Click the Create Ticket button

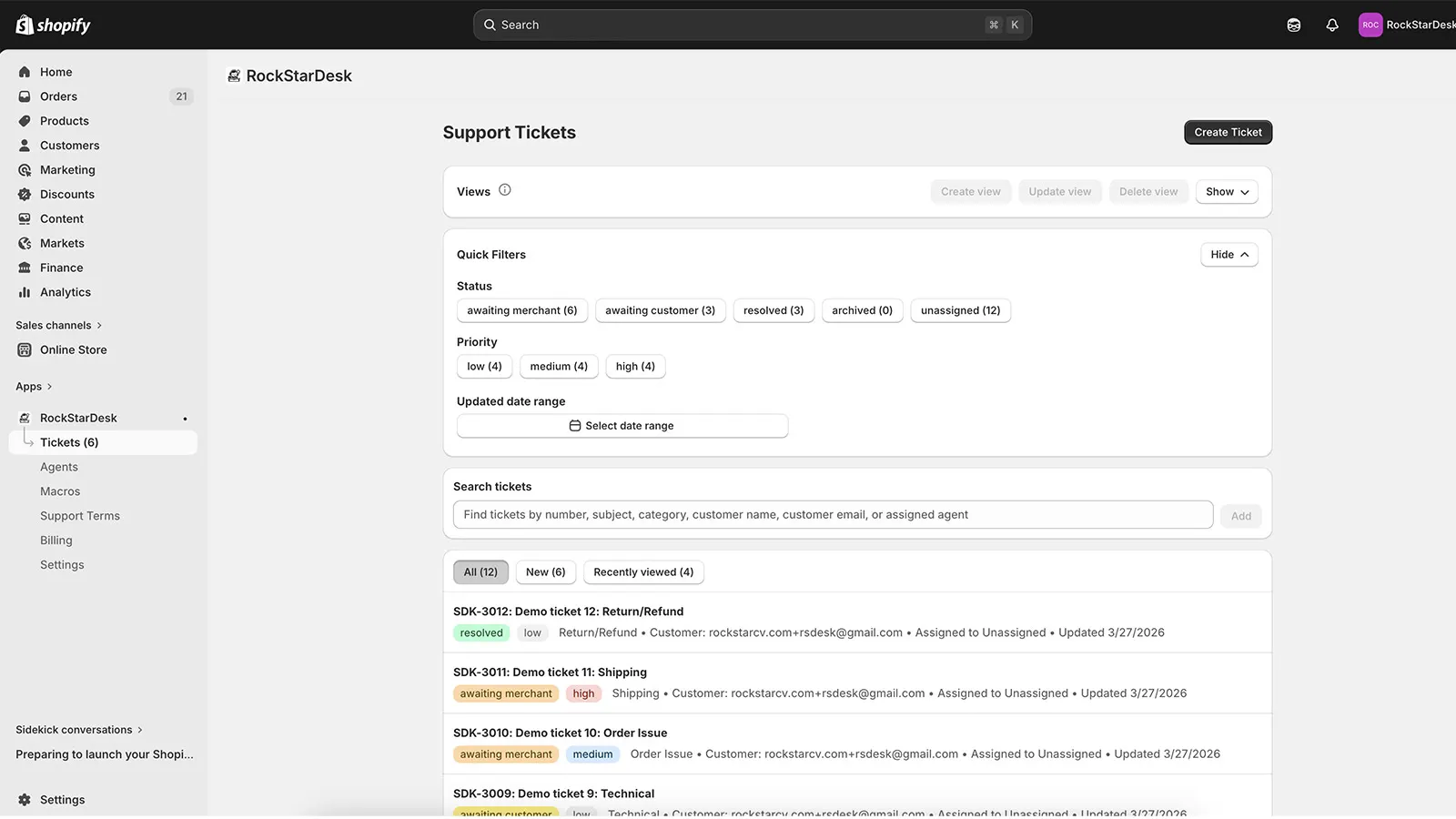[x=1228, y=133]
